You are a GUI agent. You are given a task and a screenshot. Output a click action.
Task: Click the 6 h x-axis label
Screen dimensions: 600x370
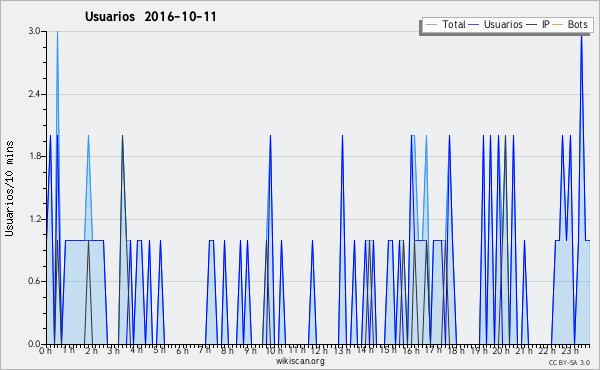point(182,351)
